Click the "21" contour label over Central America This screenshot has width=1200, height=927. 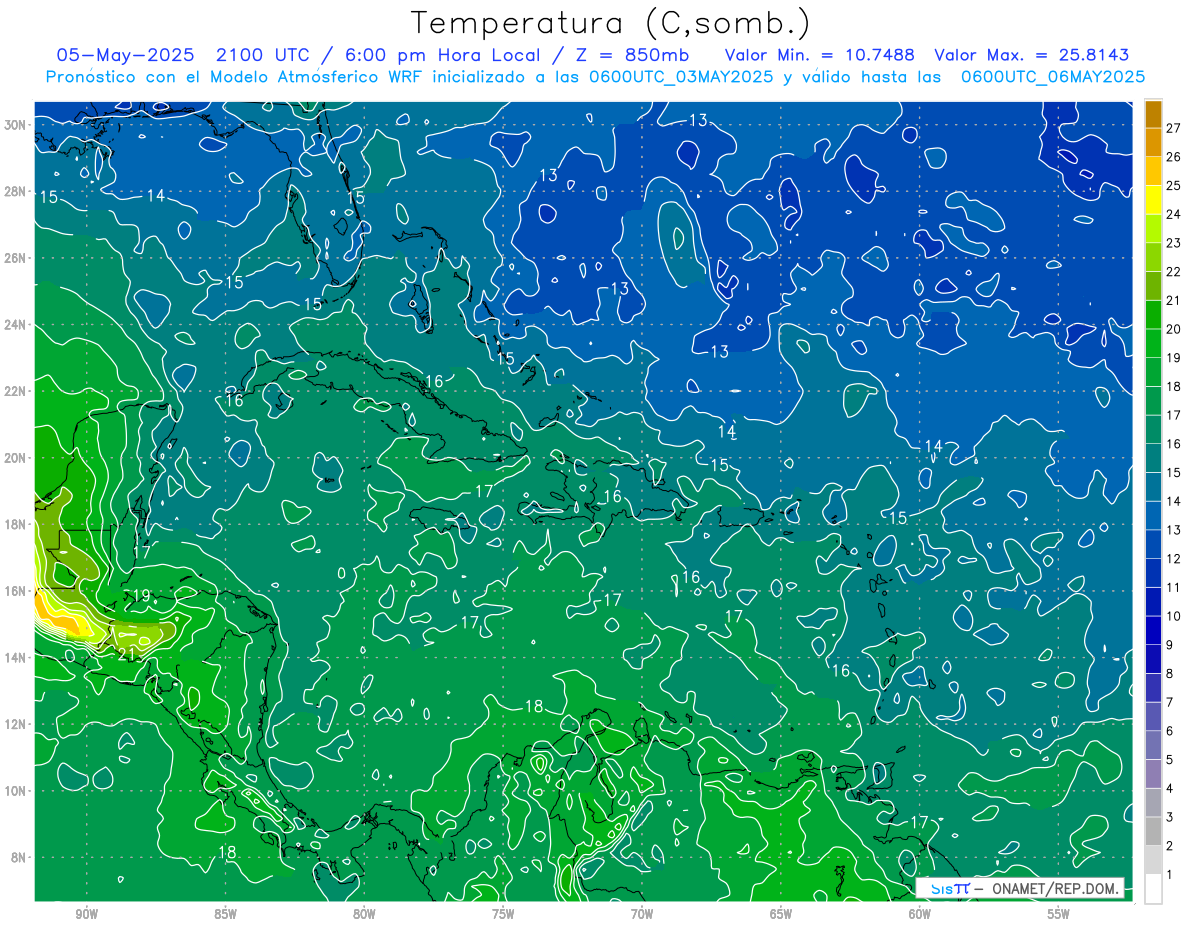[127, 654]
